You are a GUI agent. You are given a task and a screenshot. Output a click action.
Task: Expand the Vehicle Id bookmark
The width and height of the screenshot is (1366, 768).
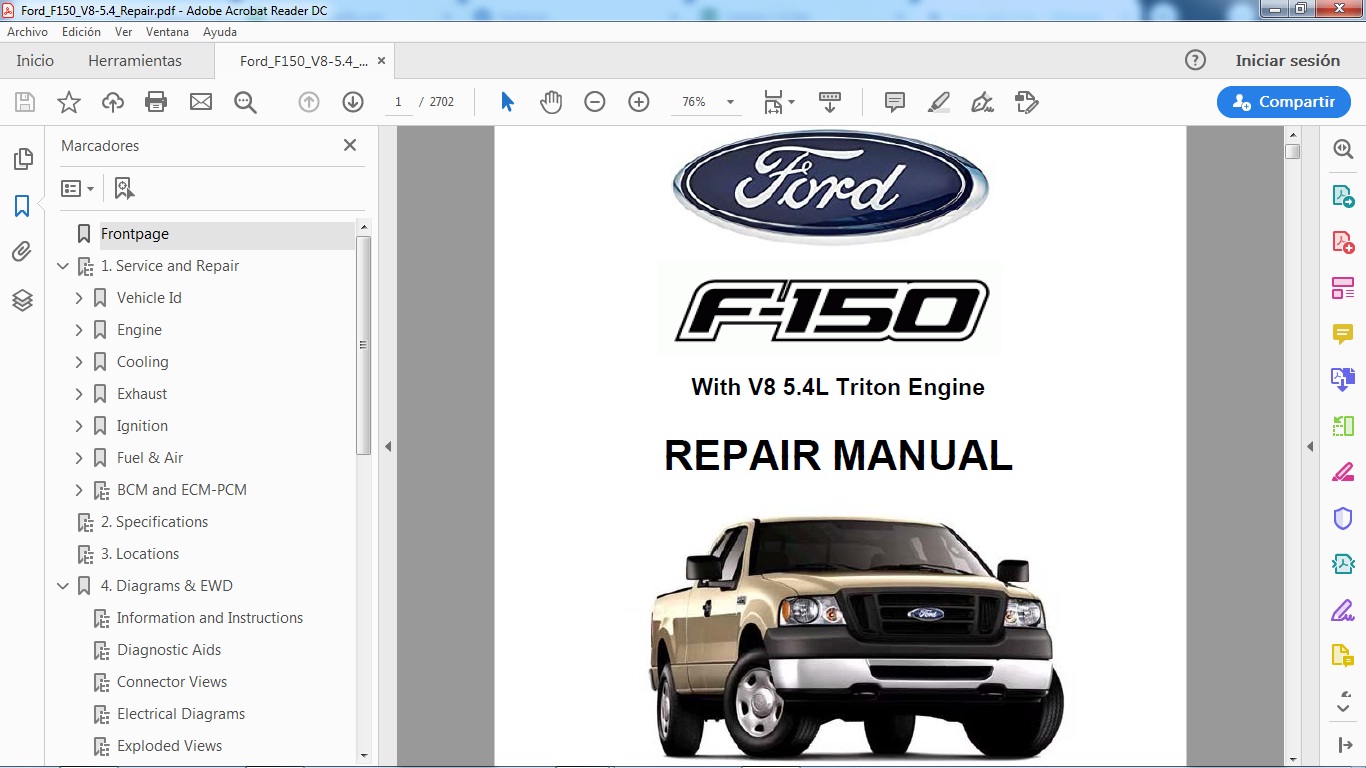point(79,298)
